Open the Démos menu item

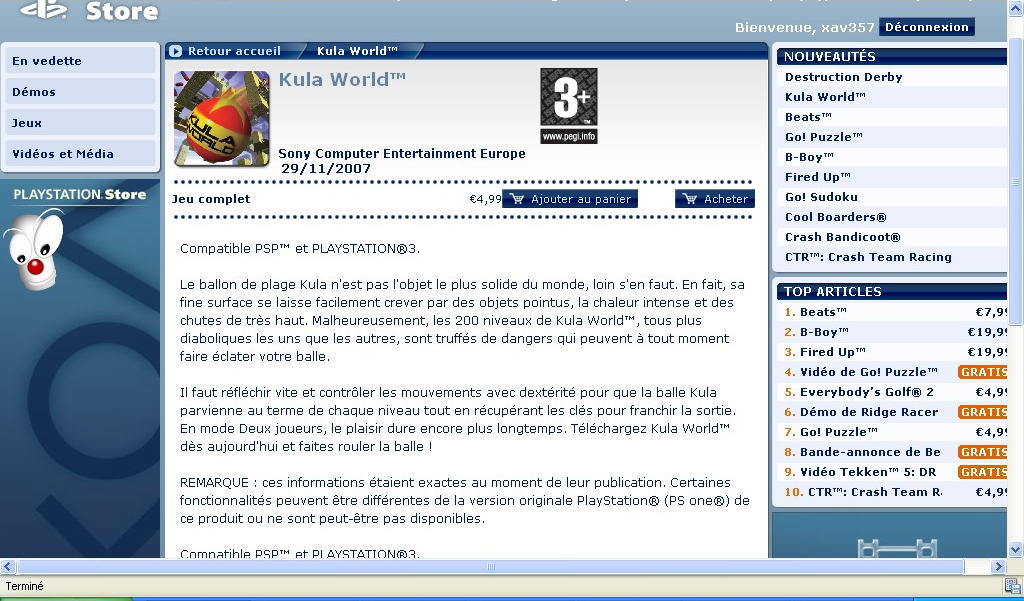[x=80, y=91]
